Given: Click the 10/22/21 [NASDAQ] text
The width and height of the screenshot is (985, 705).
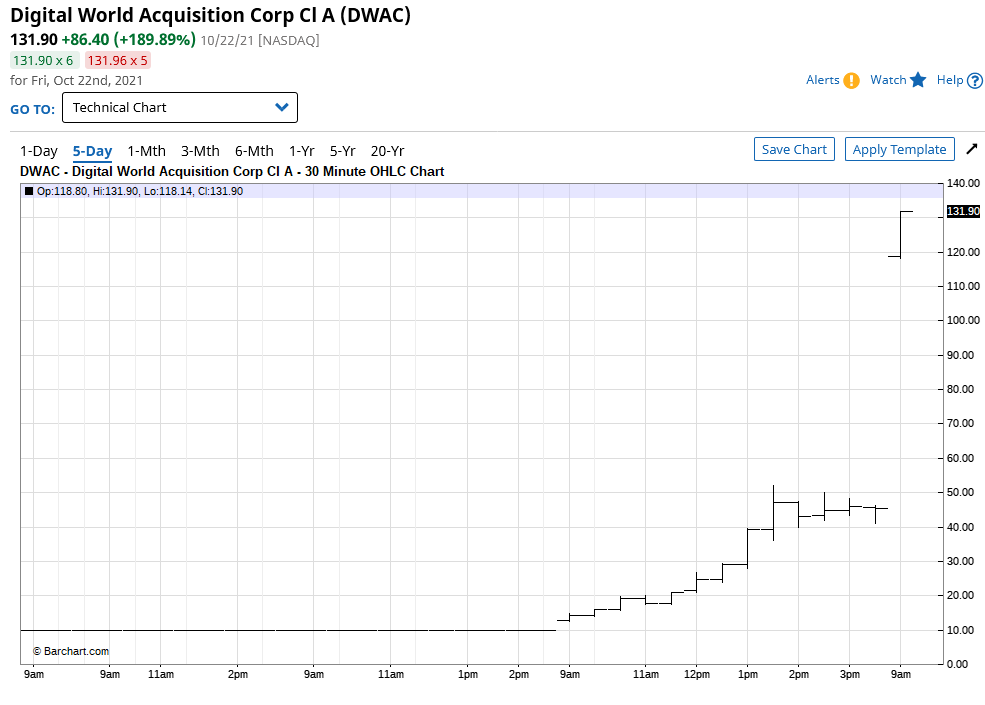Looking at the screenshot, I should tap(260, 40).
